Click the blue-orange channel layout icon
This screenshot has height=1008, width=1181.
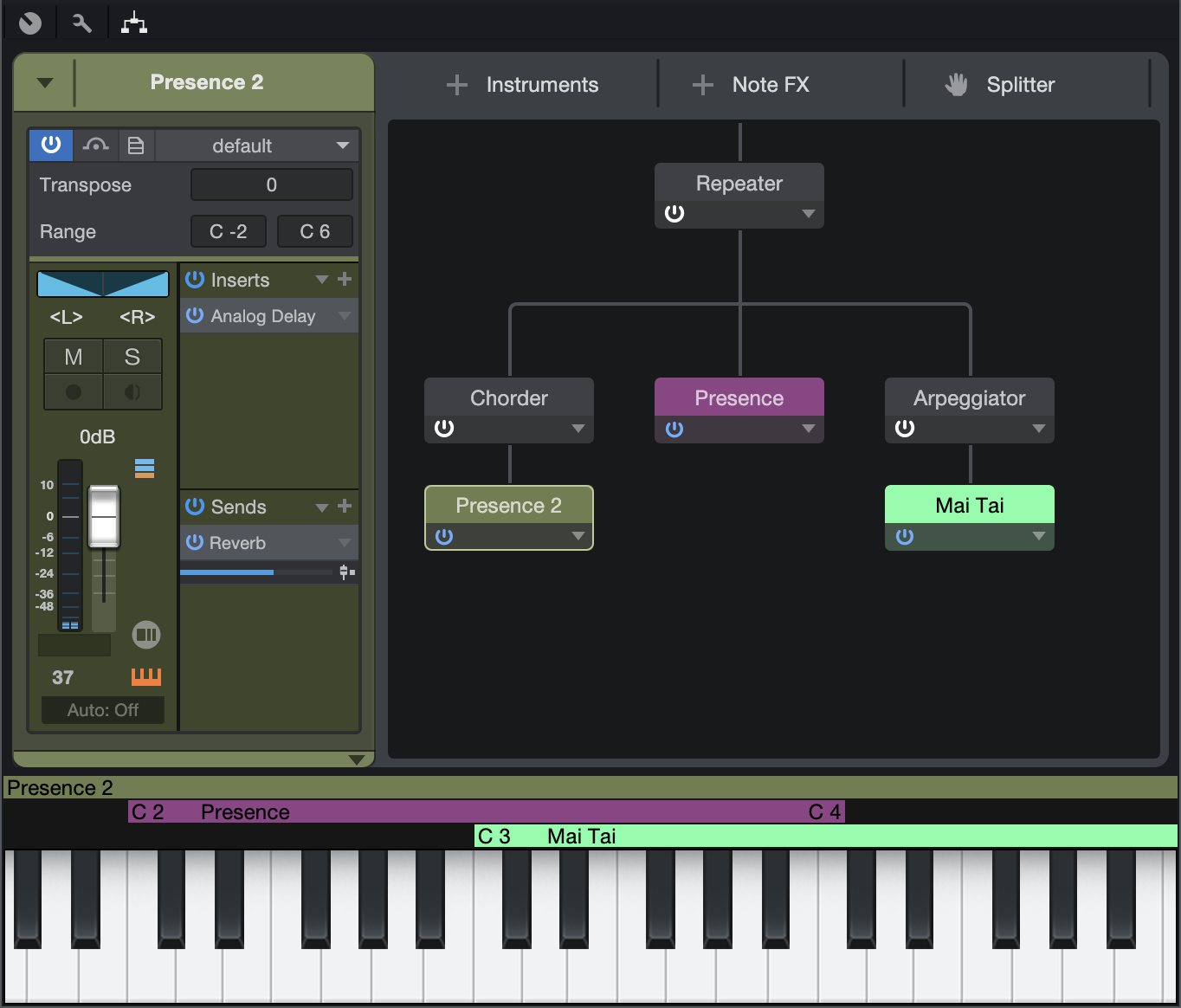145,468
